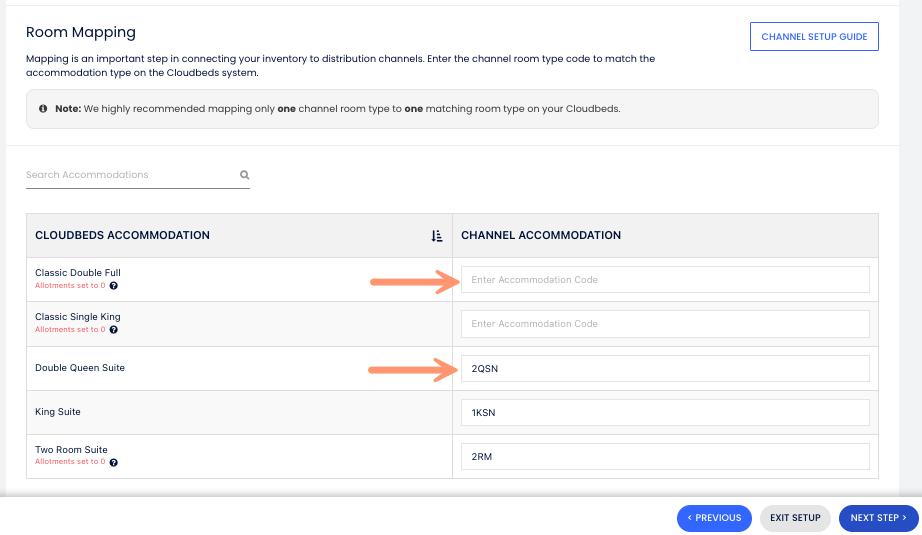This screenshot has height=535, width=922.
Task: Select the 2RM accommodation code field
Action: [664, 457]
